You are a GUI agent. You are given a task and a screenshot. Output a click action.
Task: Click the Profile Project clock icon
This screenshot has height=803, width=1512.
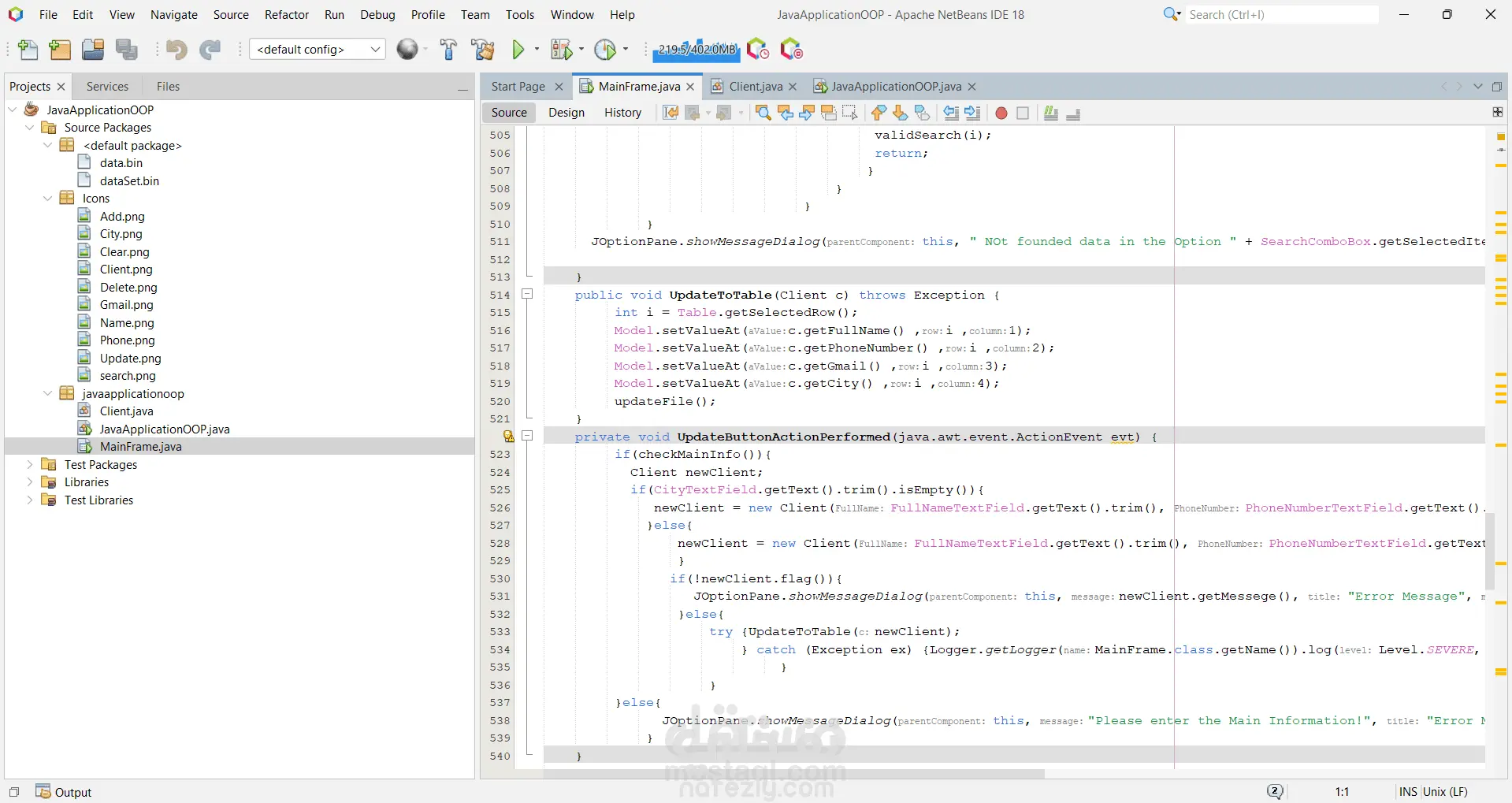(x=605, y=50)
